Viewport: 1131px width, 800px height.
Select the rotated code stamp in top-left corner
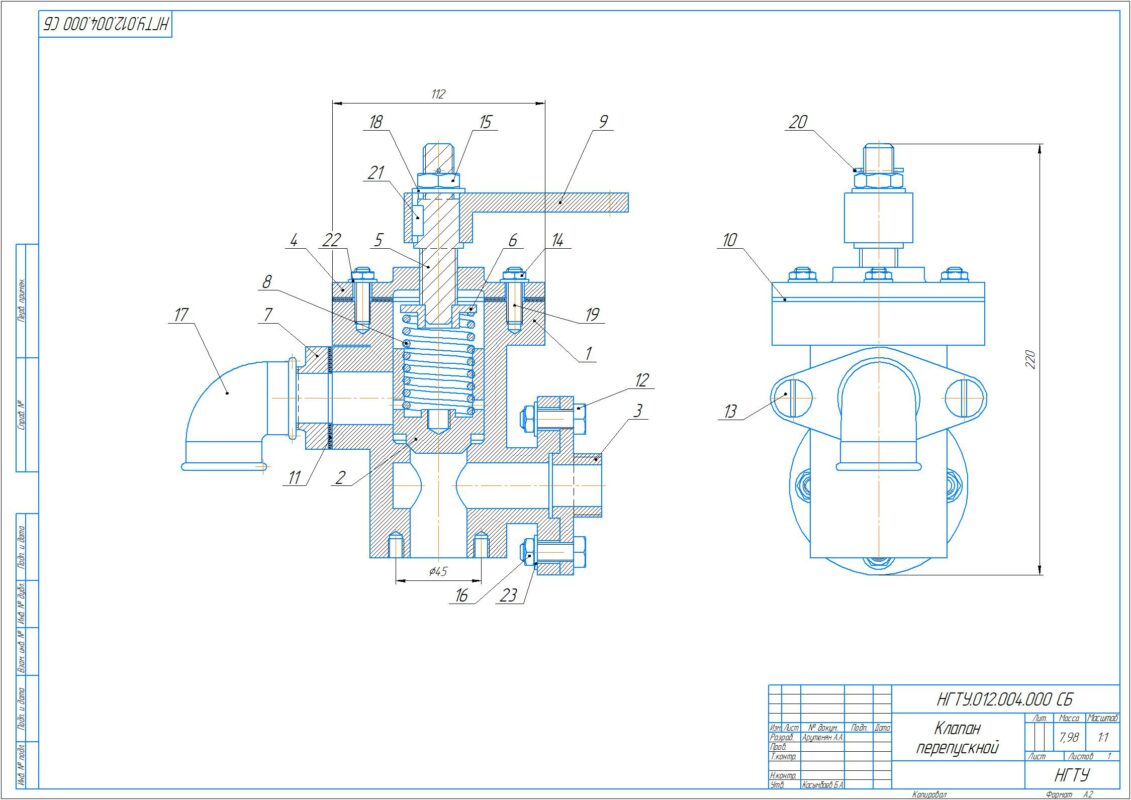pyautogui.click(x=107, y=24)
